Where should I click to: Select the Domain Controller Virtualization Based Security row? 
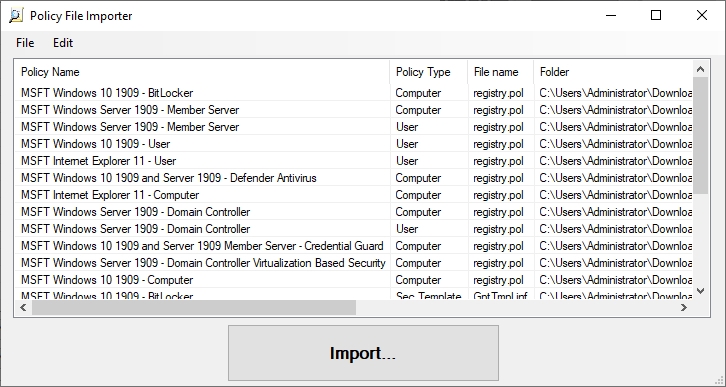point(354,263)
